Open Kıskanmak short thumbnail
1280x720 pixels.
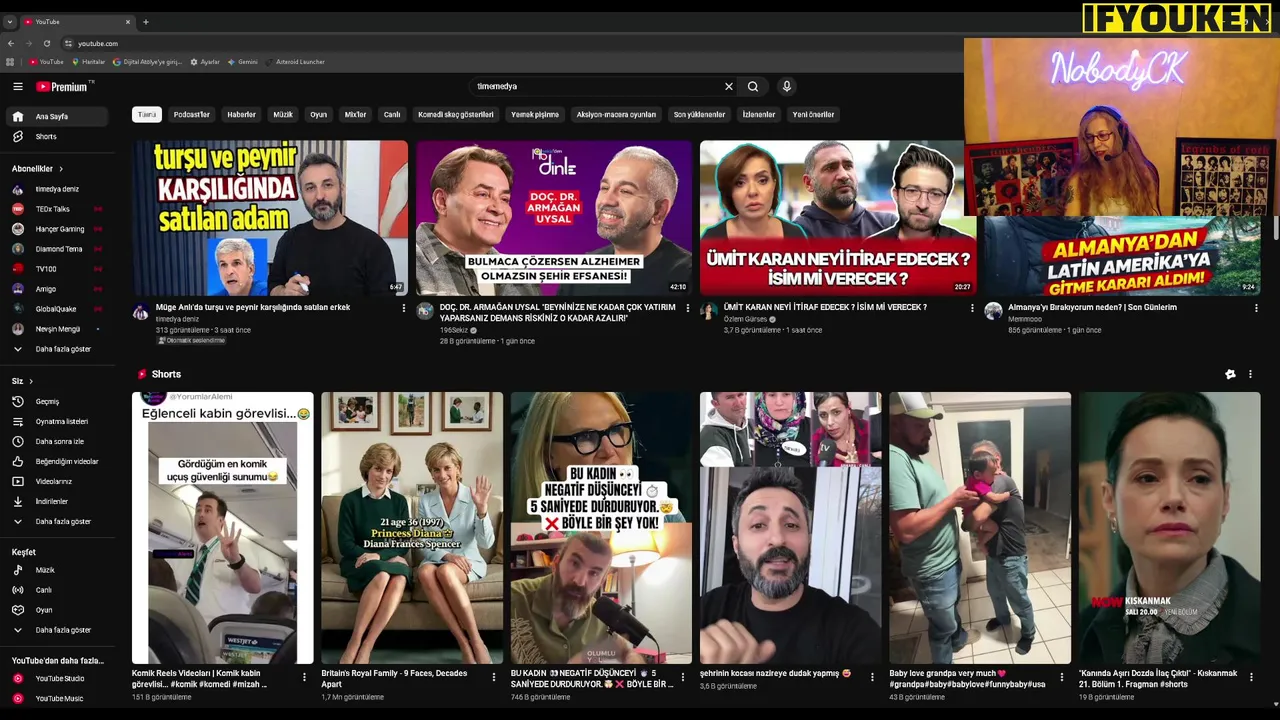coord(1170,528)
